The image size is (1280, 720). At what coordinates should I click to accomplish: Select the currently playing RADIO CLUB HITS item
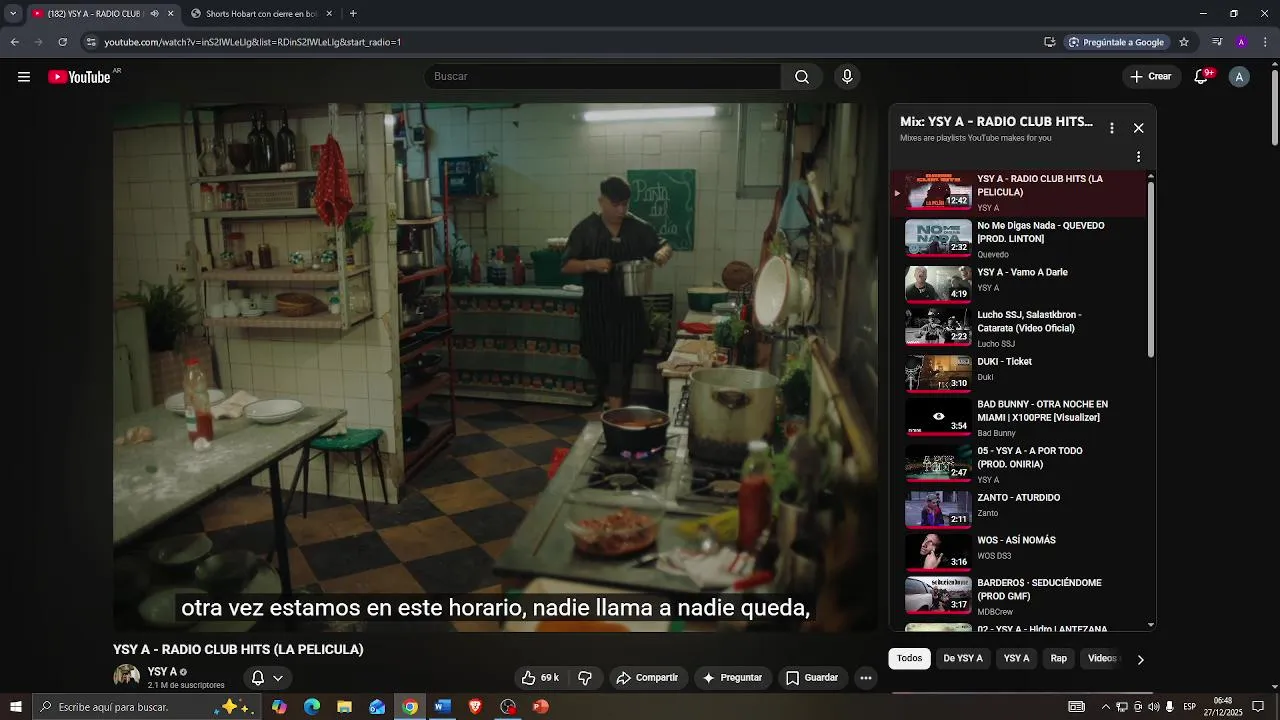1018,193
